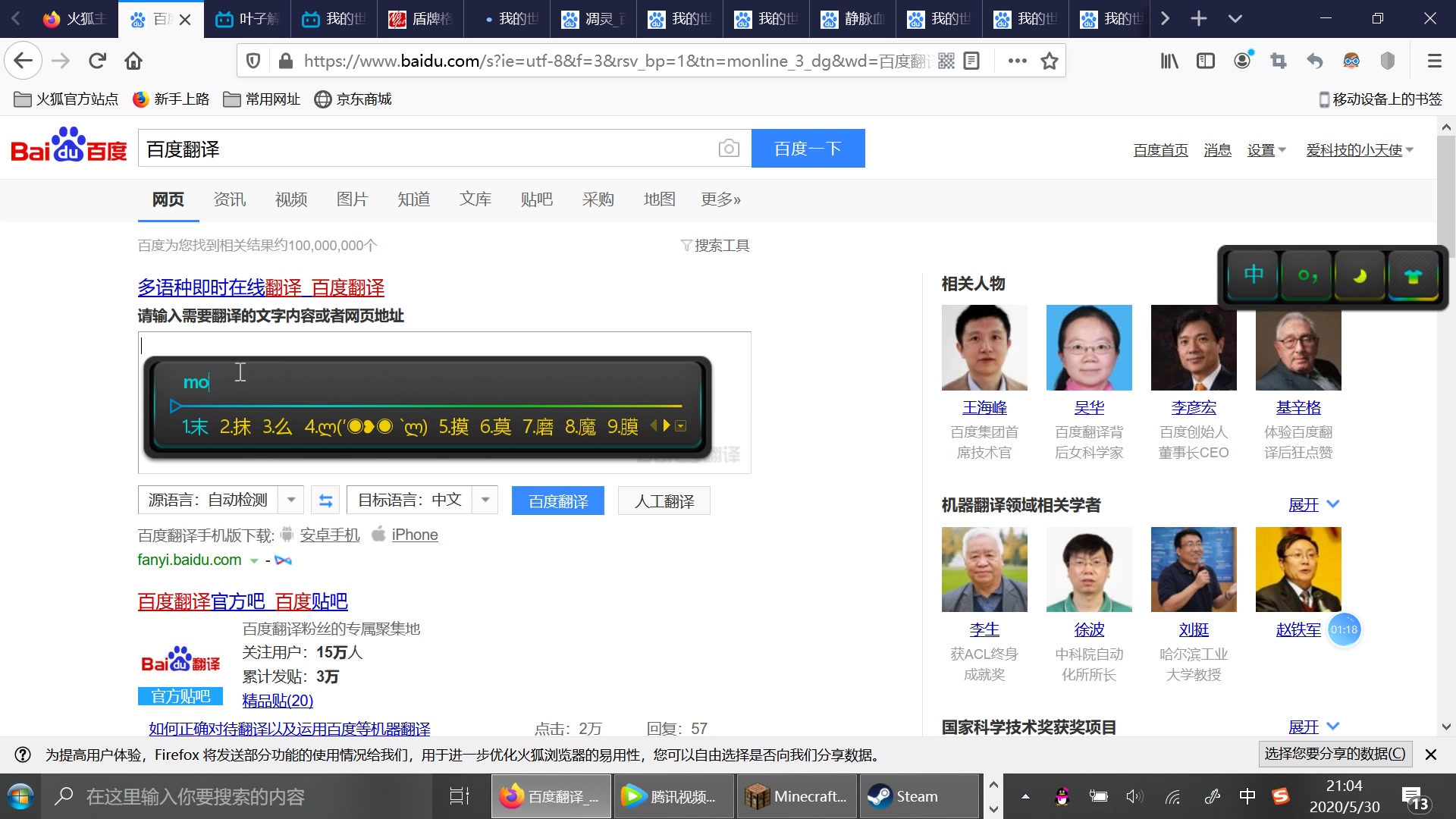Viewport: 1456px width, 819px height.
Task: Show next IME candidate page arrow
Action: 667,425
